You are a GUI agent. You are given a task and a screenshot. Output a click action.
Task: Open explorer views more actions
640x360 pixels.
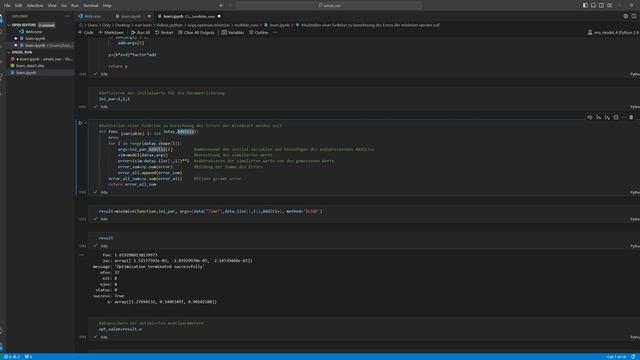tap(67, 16)
